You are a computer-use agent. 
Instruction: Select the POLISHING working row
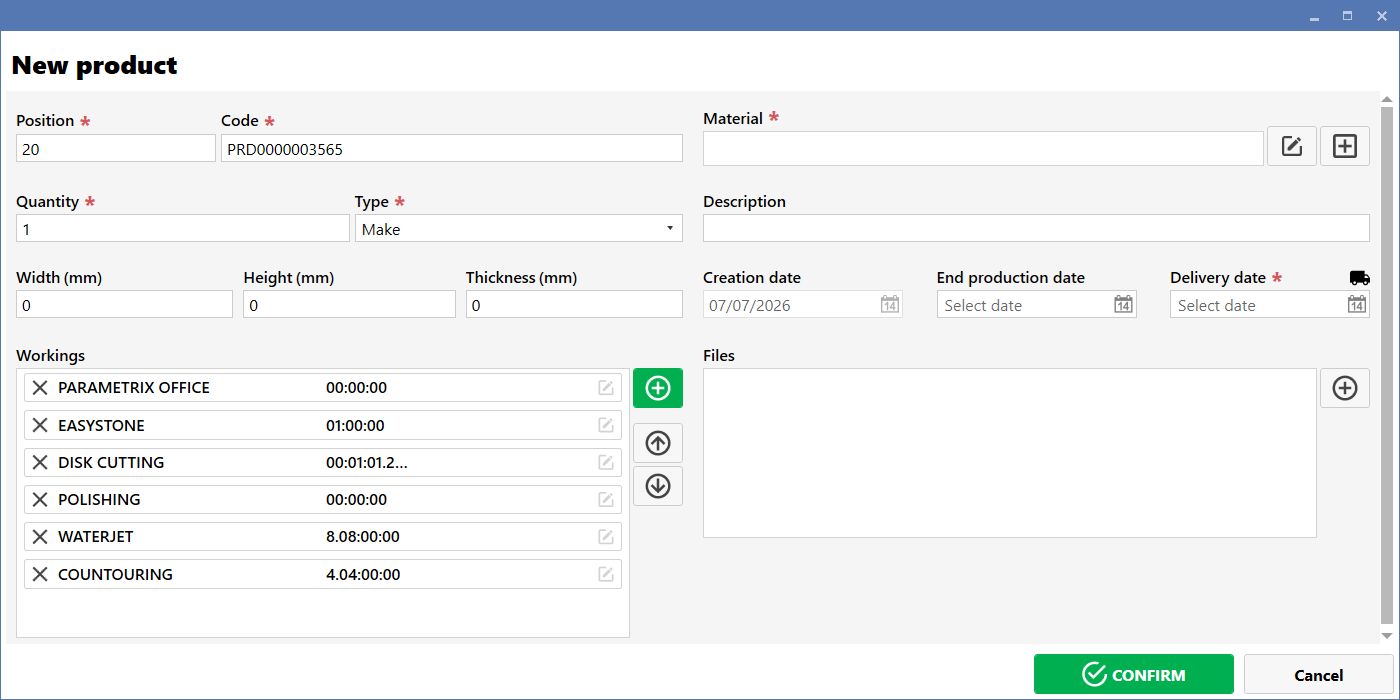click(x=323, y=499)
